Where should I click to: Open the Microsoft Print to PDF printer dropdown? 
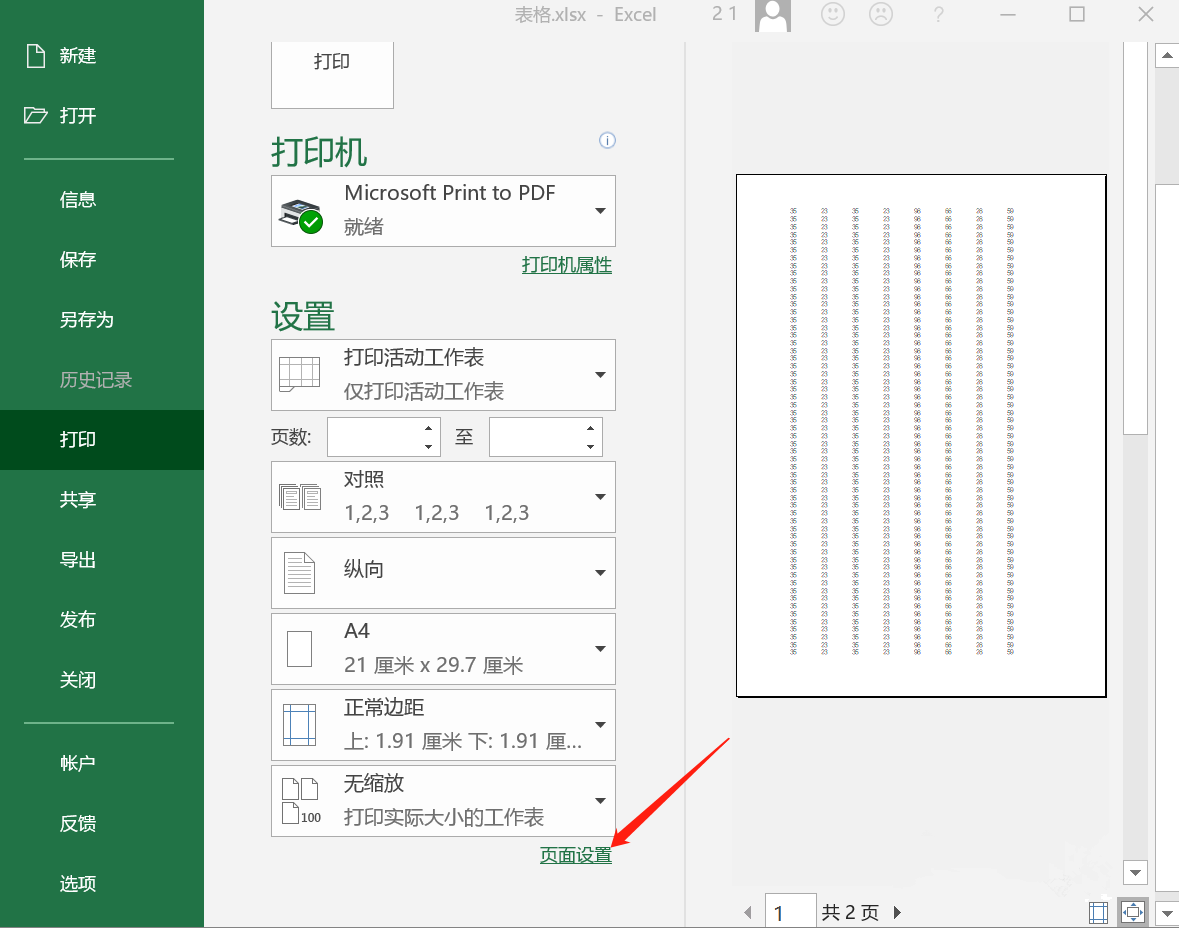click(443, 211)
